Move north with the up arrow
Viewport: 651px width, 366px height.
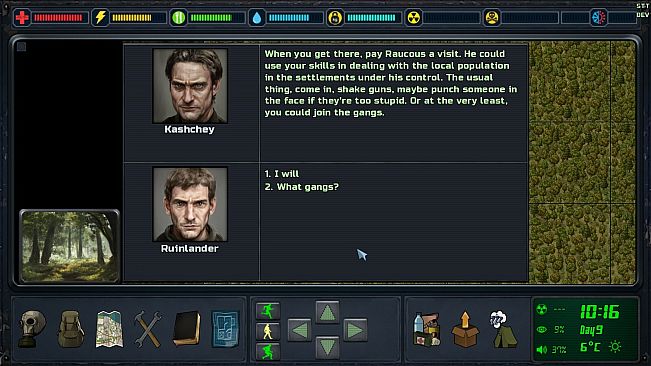tap(327, 312)
